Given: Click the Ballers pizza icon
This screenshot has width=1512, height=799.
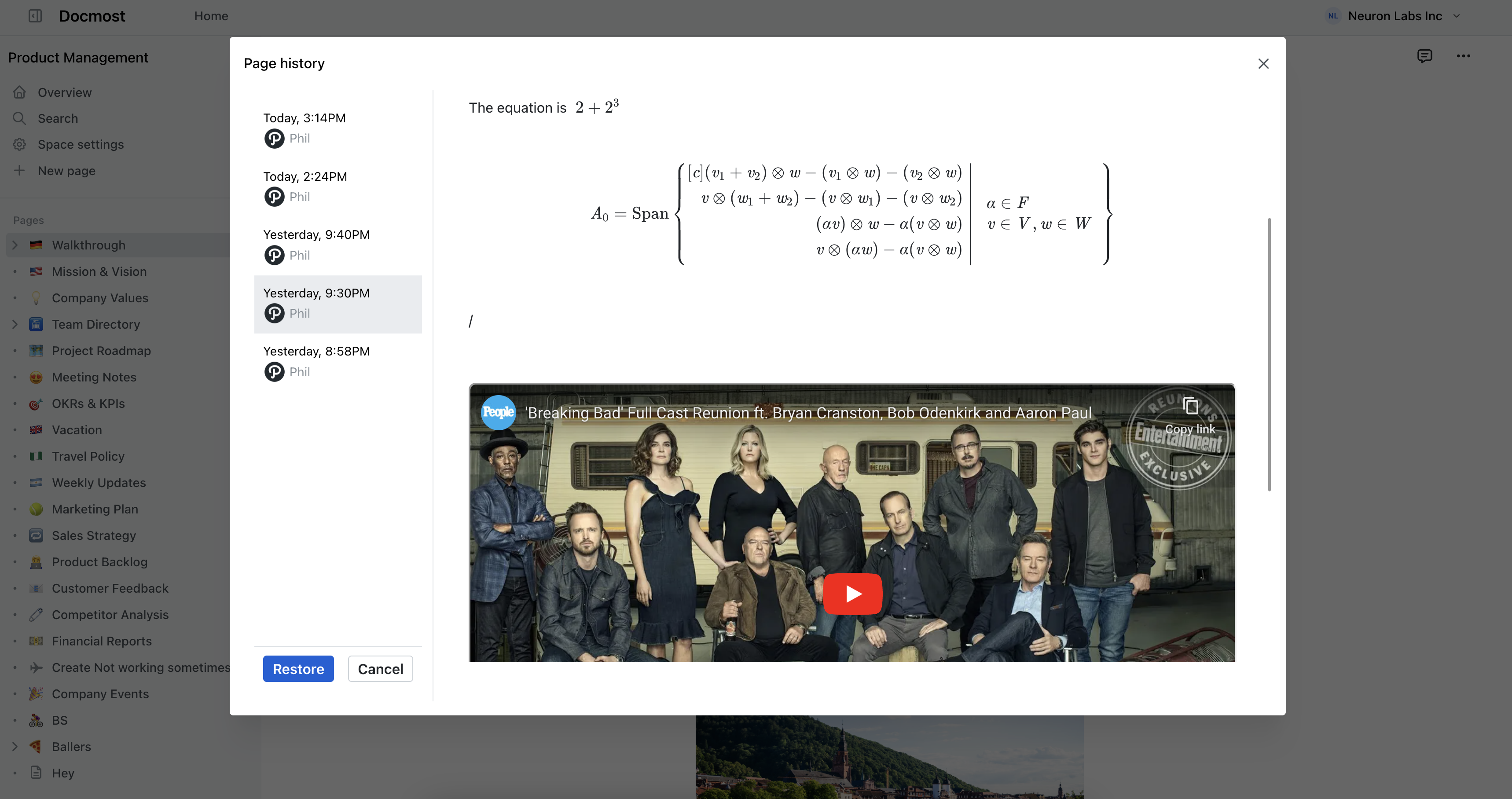Looking at the screenshot, I should (x=36, y=747).
